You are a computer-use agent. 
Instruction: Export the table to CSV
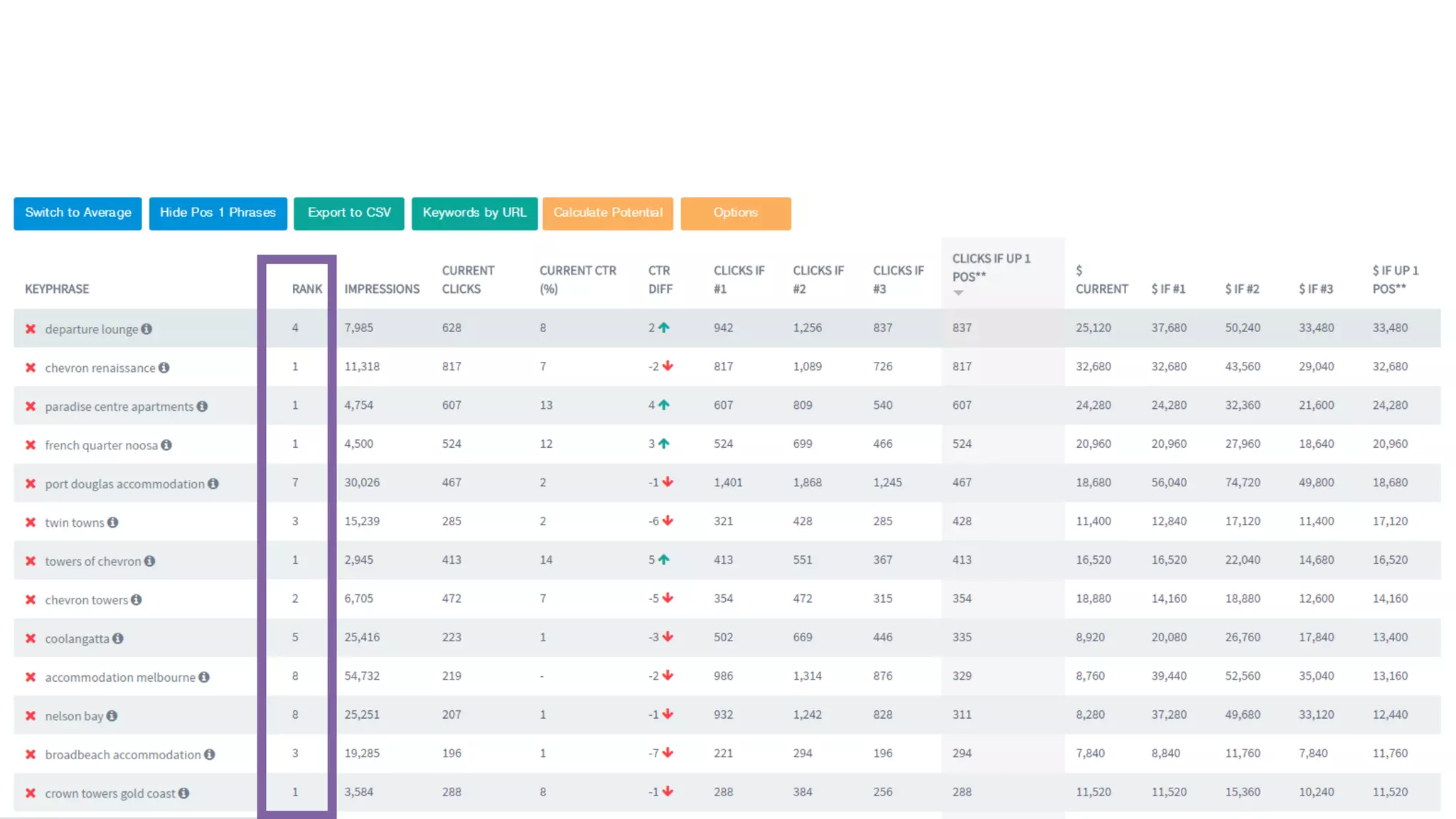348,213
